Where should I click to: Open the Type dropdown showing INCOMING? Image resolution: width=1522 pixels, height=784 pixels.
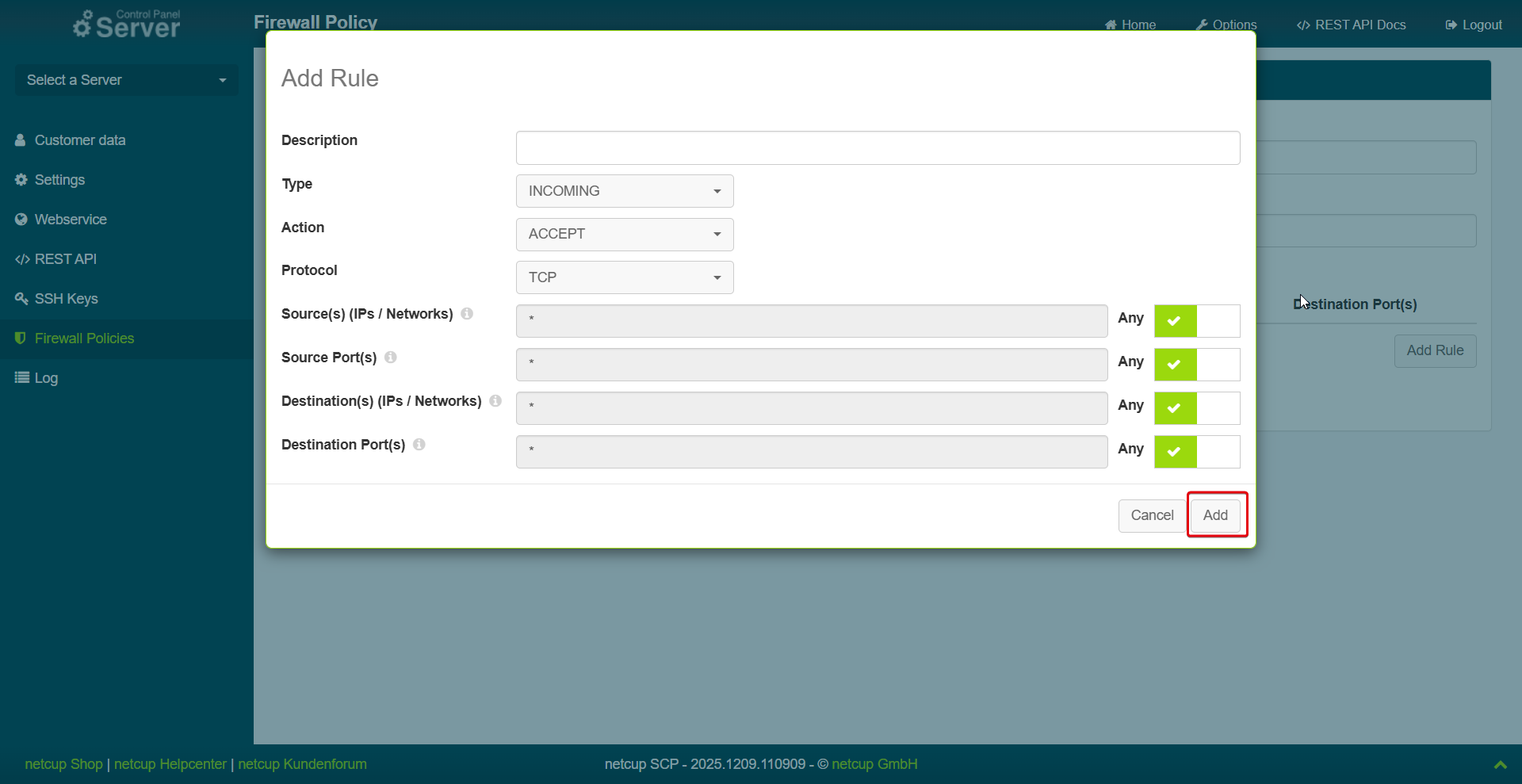[625, 191]
